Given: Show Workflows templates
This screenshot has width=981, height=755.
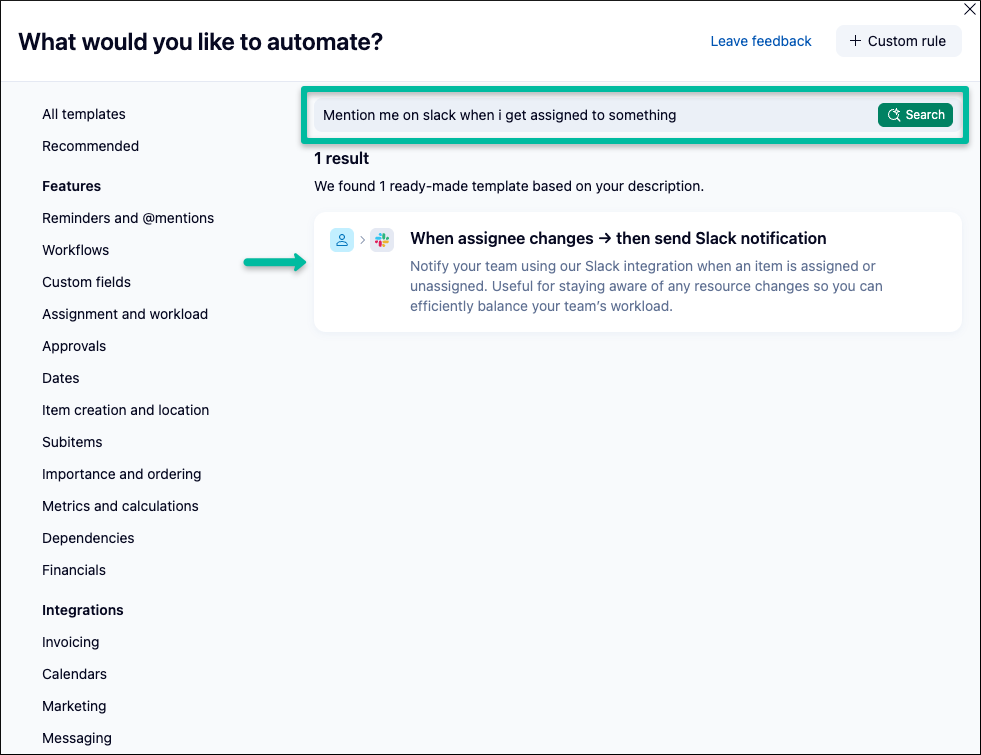Looking at the screenshot, I should point(75,250).
